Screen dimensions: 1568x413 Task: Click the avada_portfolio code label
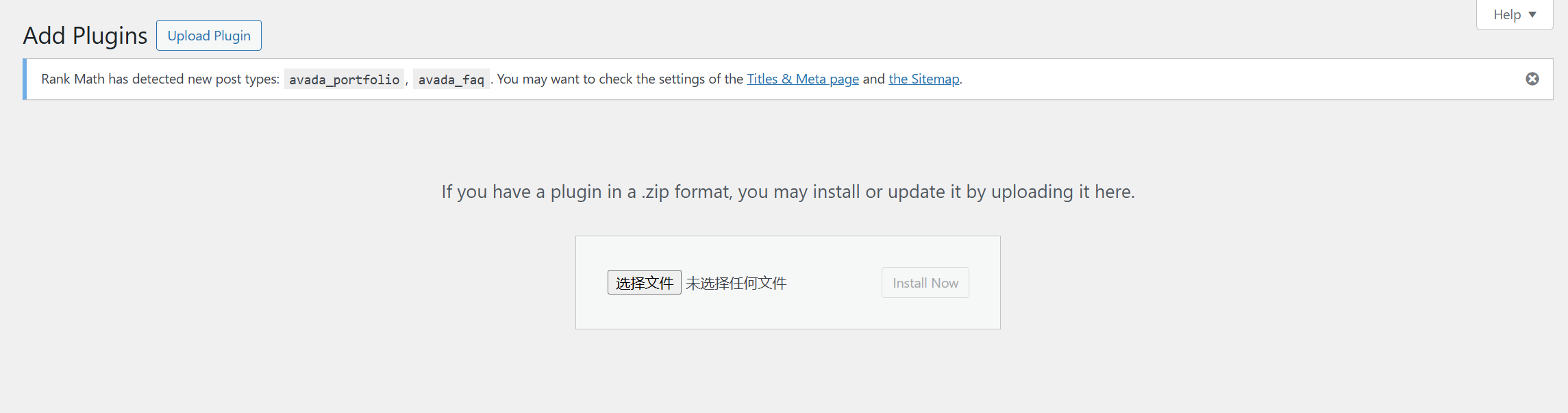pos(344,79)
